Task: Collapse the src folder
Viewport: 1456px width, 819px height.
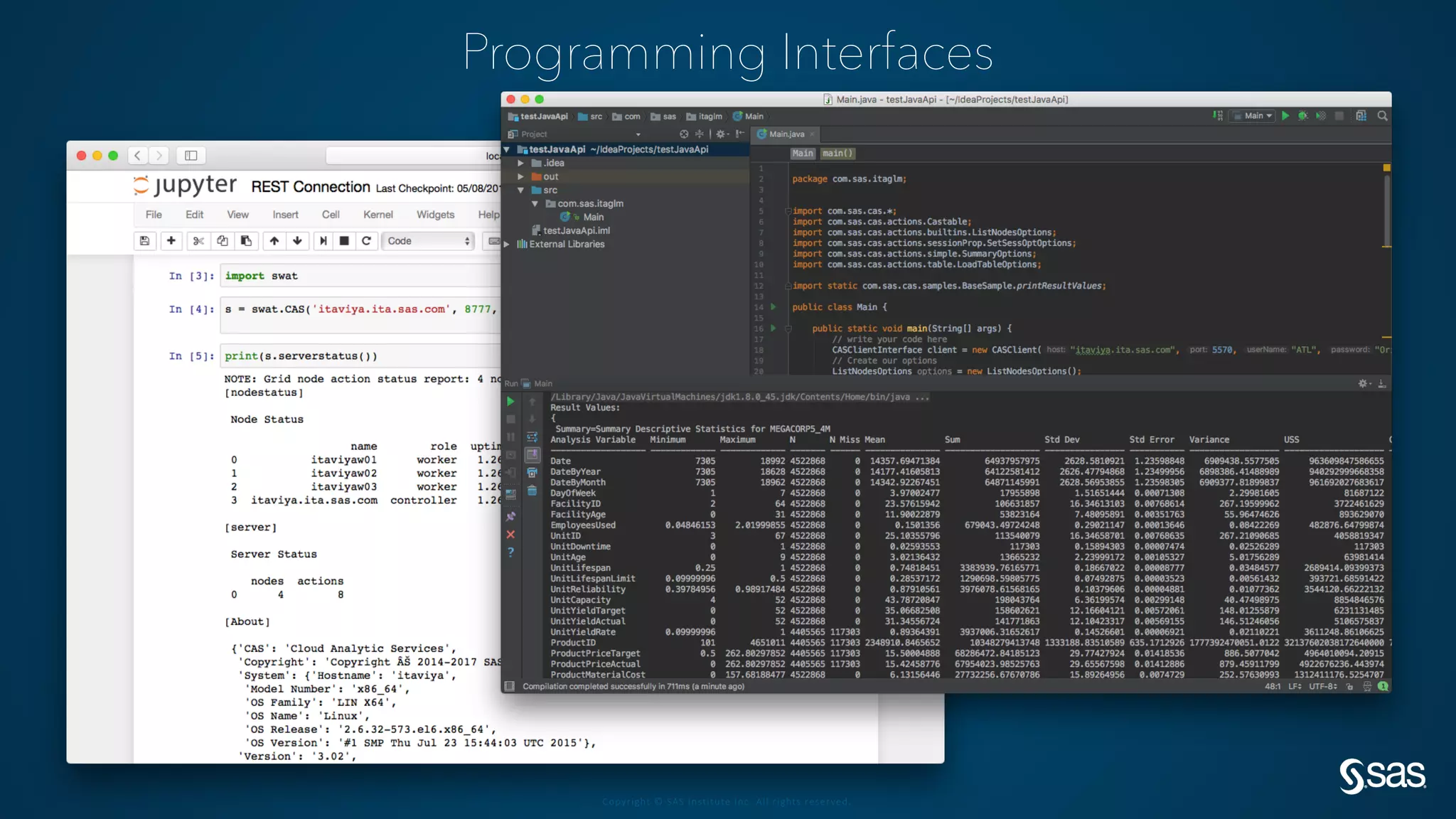Action: coord(520,190)
